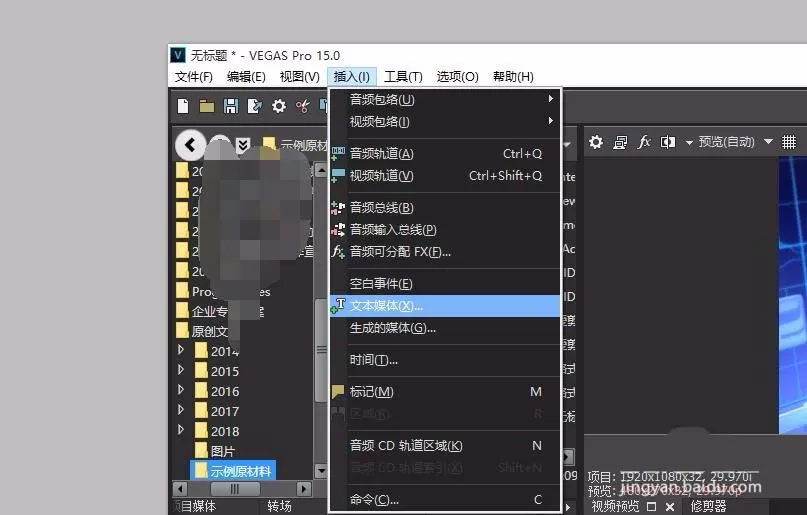Open the 文件(F) menu
This screenshot has height=515, width=807.
(x=194, y=77)
